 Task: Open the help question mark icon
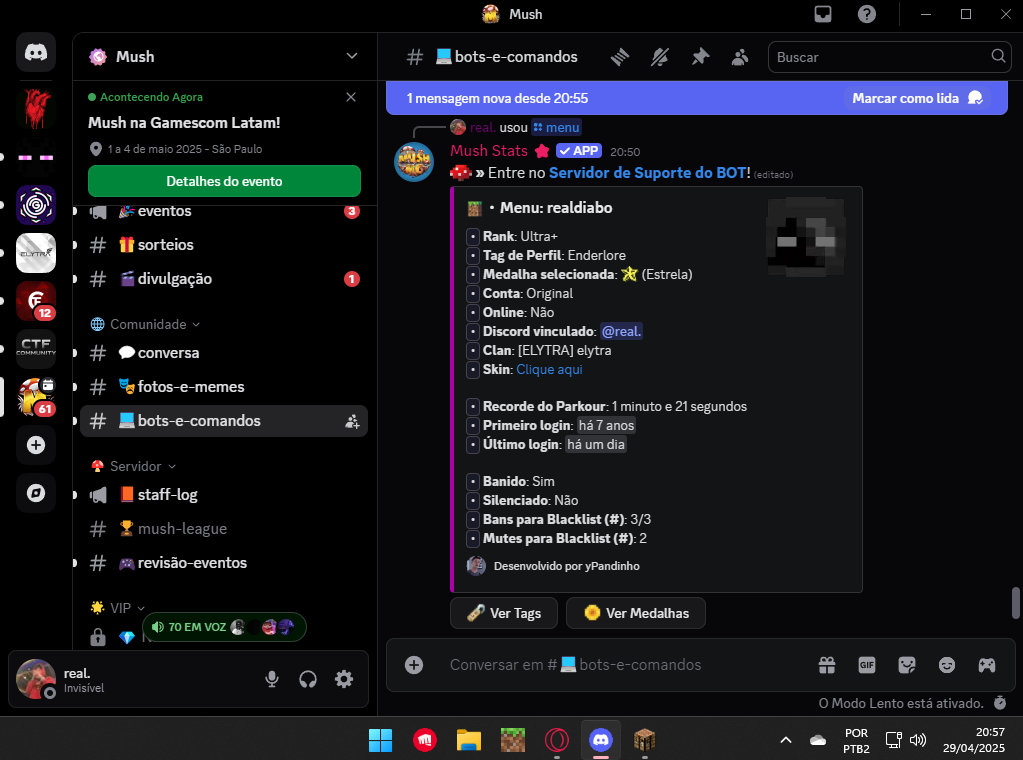[x=866, y=14]
